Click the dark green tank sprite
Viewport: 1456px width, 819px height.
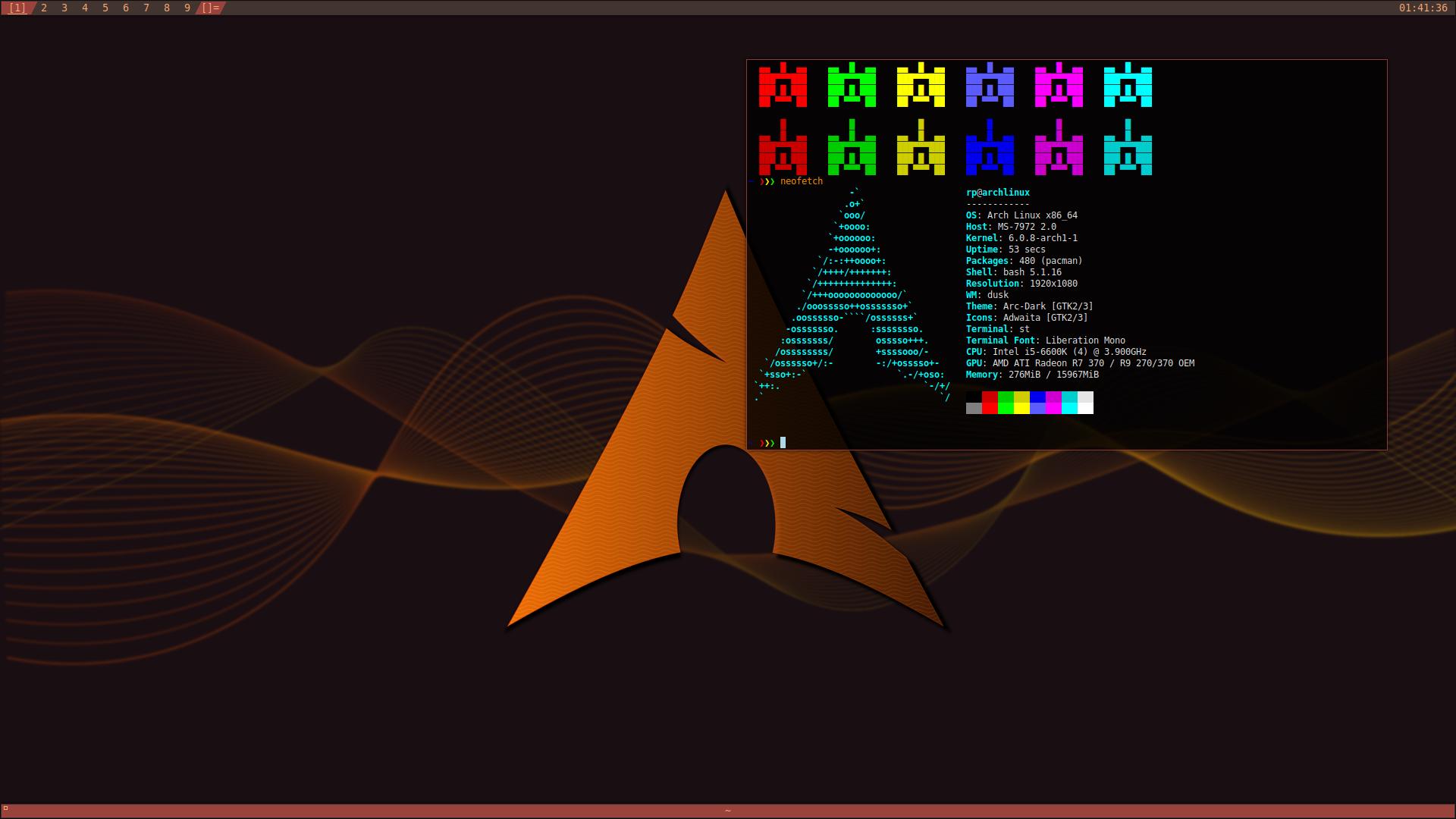pyautogui.click(x=852, y=147)
